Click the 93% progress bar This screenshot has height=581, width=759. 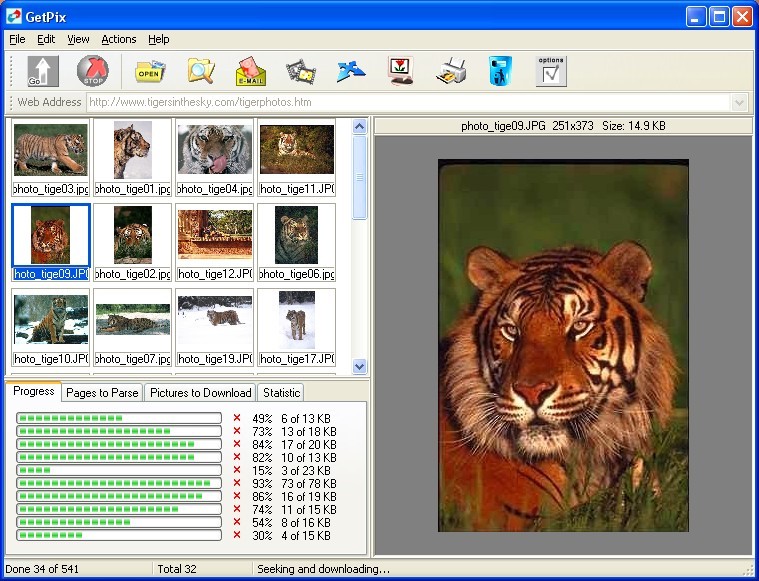pyautogui.click(x=119, y=483)
